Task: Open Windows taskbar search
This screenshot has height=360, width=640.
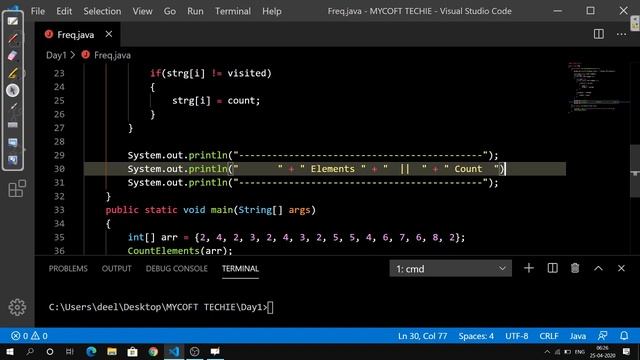Action: 30,351
